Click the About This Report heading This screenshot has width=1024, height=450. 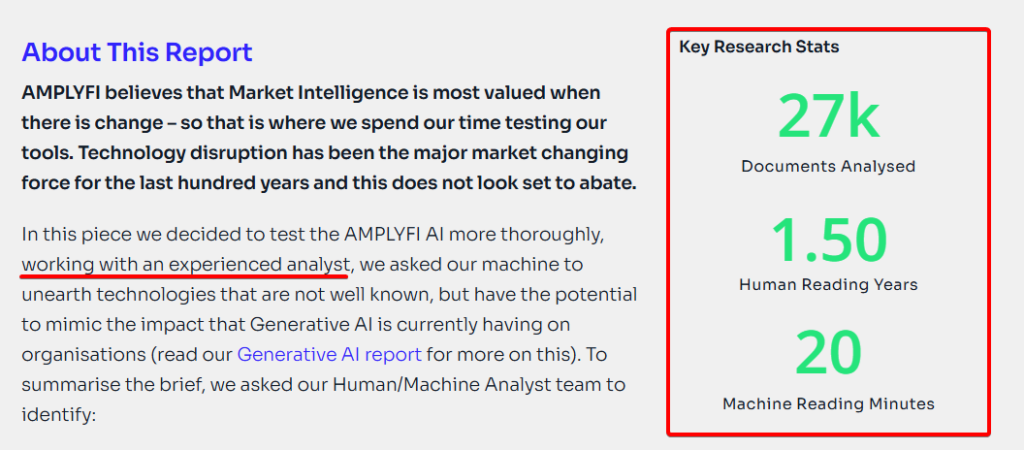pyautogui.click(x=137, y=52)
